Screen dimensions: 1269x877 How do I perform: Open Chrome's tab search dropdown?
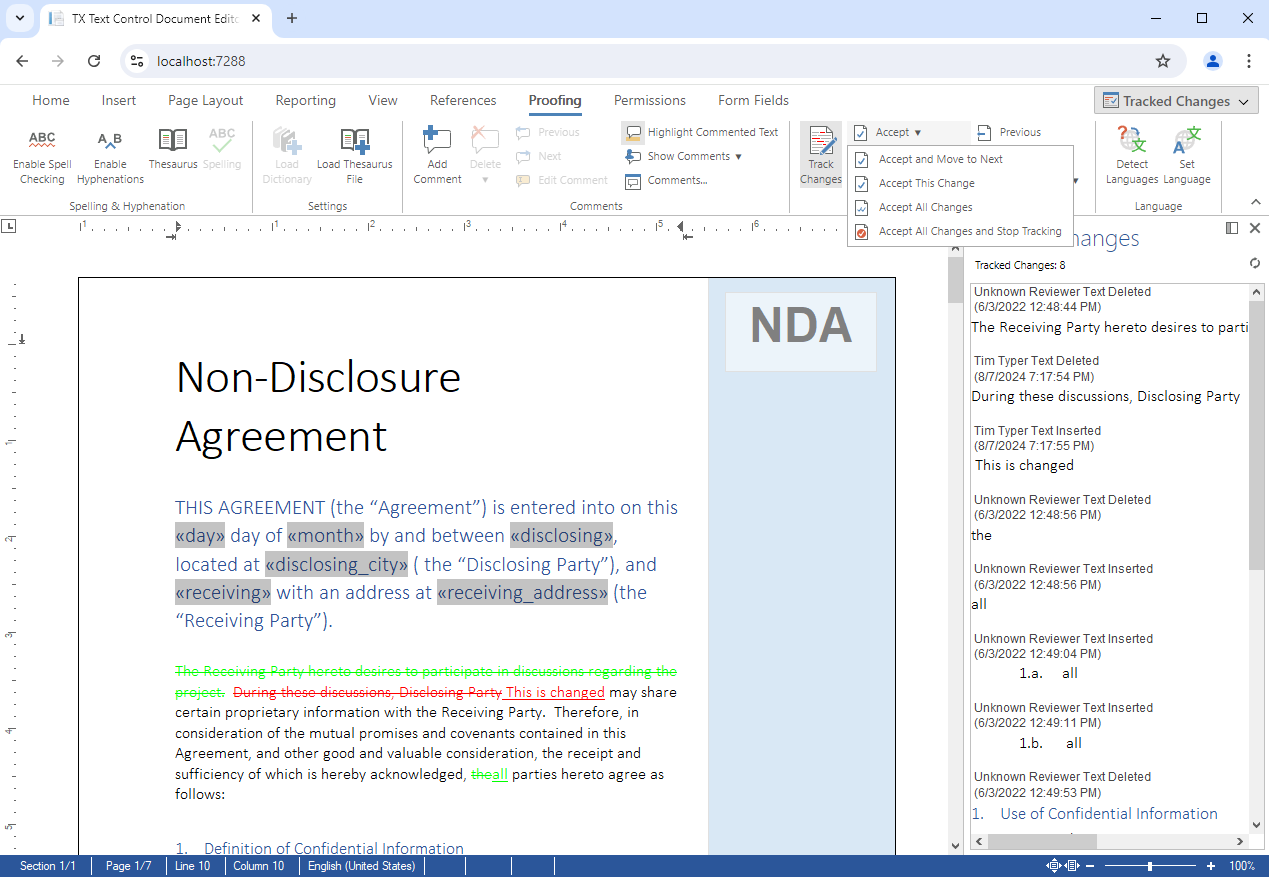[x=20, y=19]
